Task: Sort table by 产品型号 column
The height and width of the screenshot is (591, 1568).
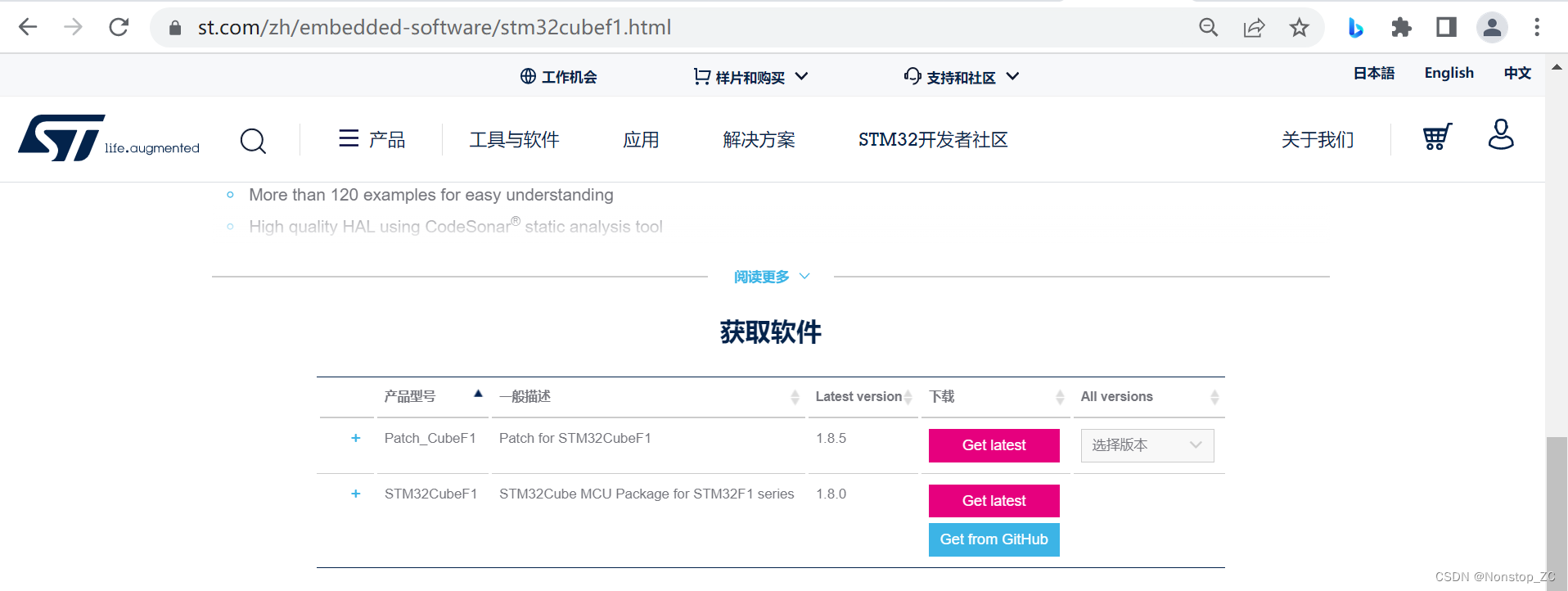Action: pos(433,396)
